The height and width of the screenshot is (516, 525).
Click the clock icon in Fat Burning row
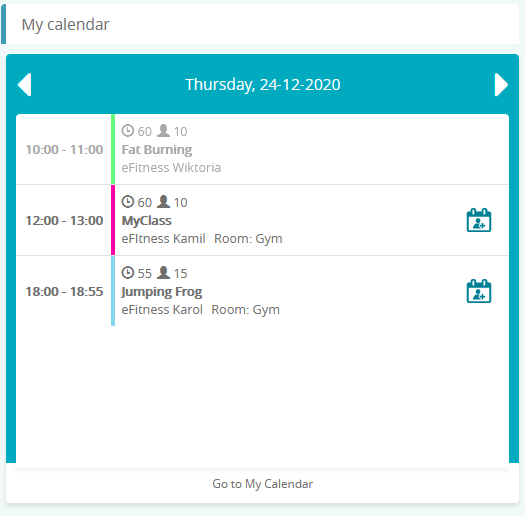[x=128, y=131]
